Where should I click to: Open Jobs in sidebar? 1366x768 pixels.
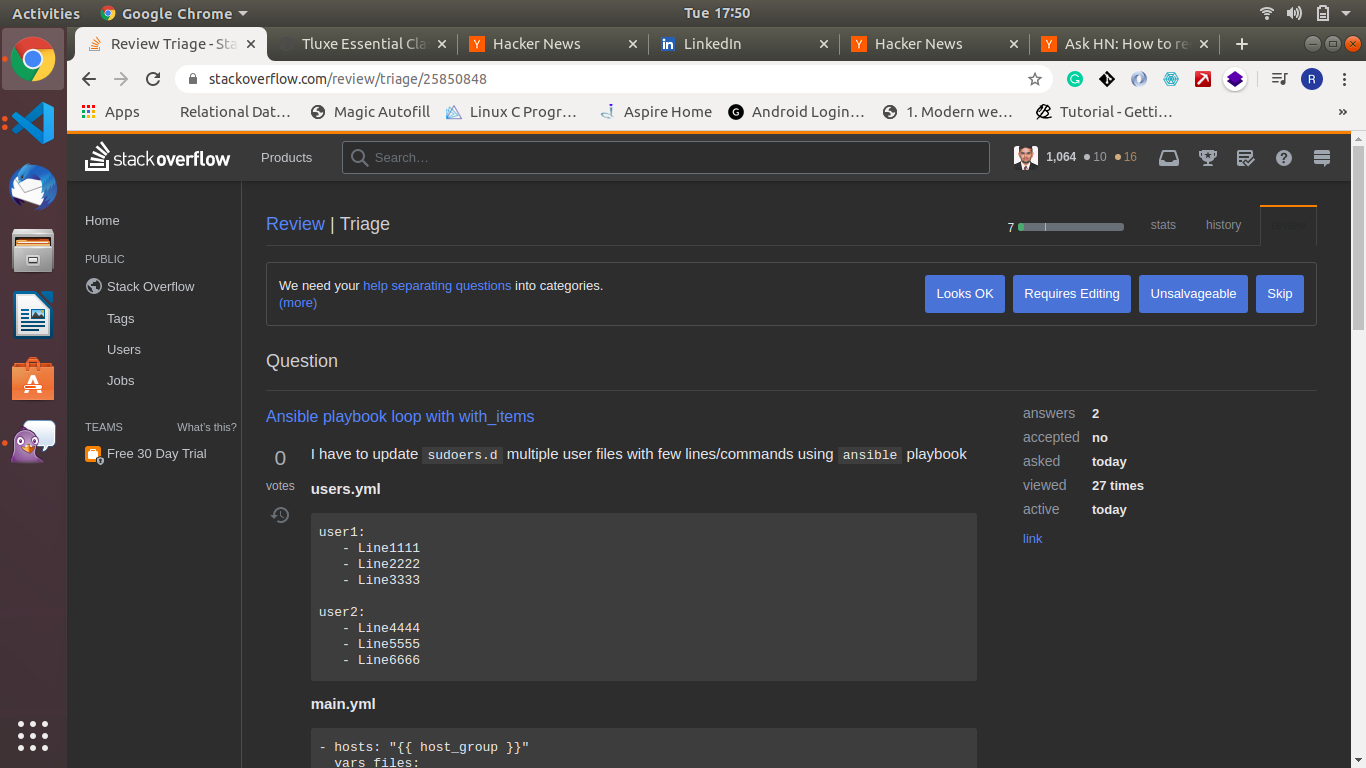(120, 381)
